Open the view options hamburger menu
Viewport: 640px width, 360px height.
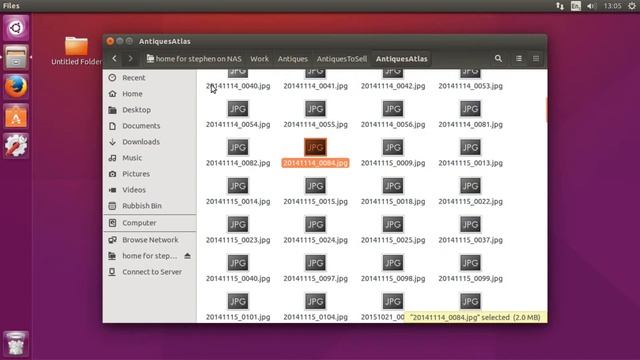pyautogui.click(x=536, y=59)
